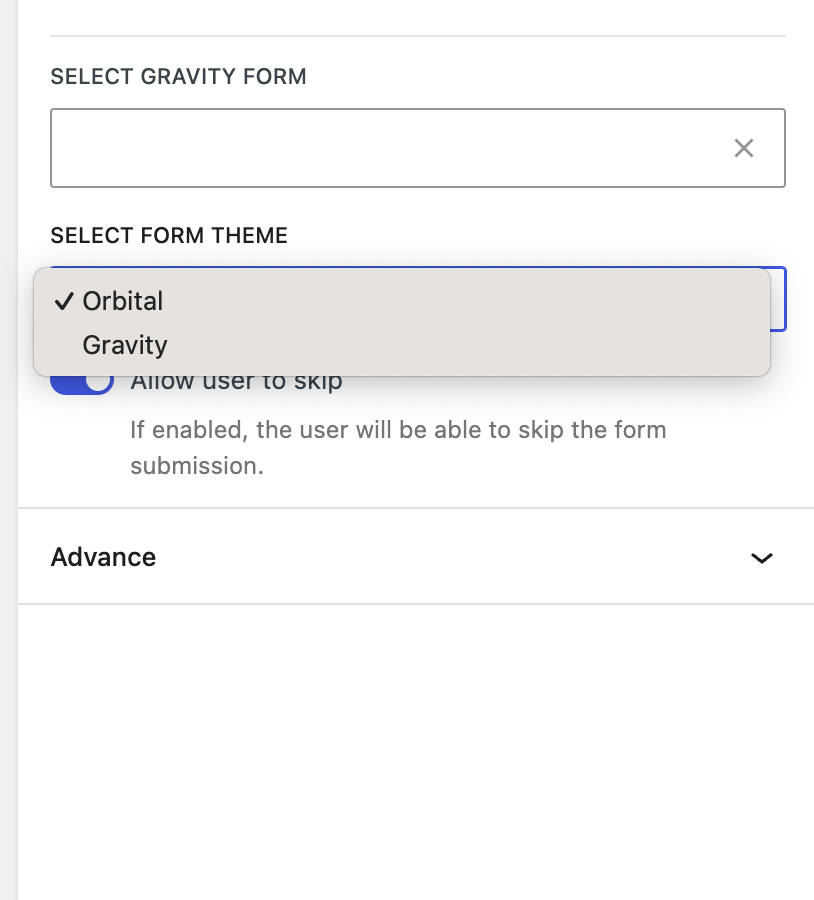Clear the Gravity Form field with X icon

[743, 149]
